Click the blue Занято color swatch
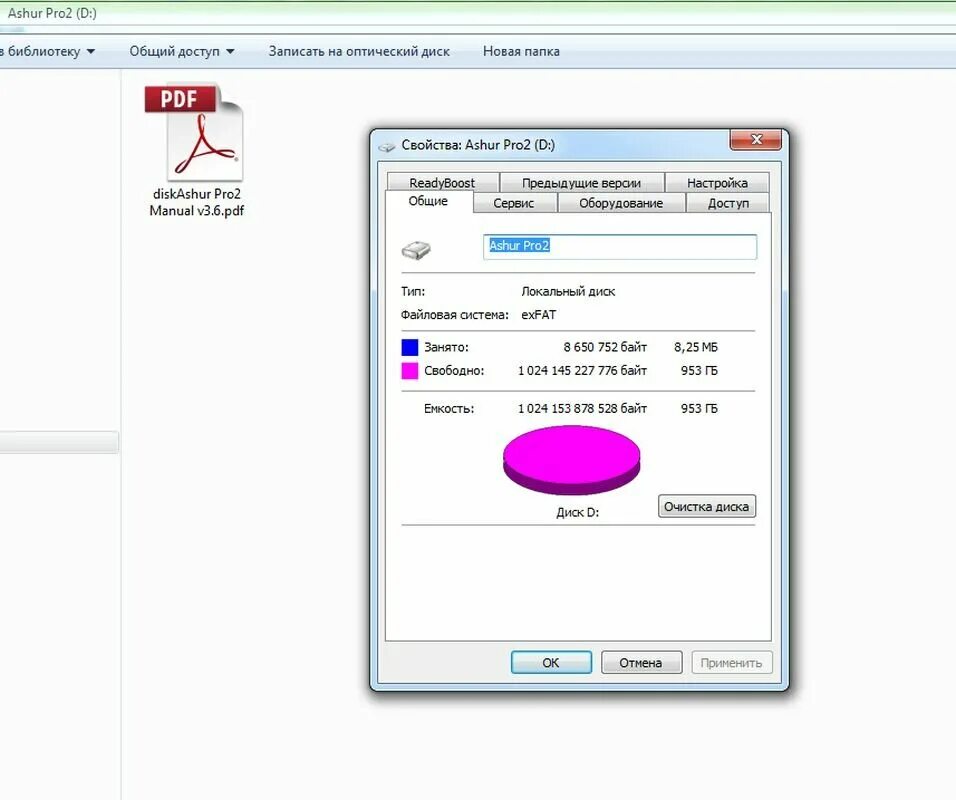The width and height of the screenshot is (956, 800). 410,347
